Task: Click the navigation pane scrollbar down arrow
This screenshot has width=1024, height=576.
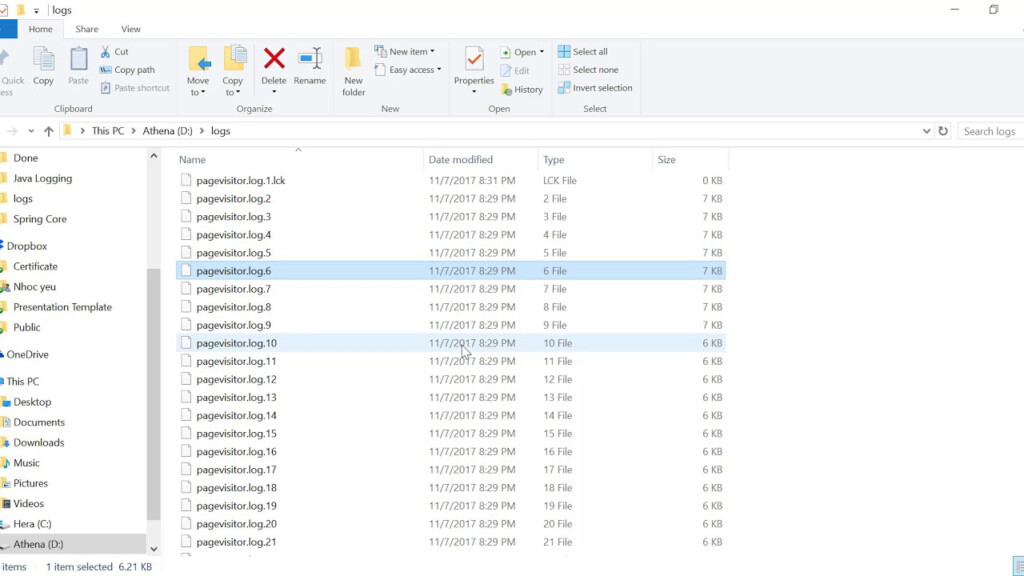Action: 153,549
